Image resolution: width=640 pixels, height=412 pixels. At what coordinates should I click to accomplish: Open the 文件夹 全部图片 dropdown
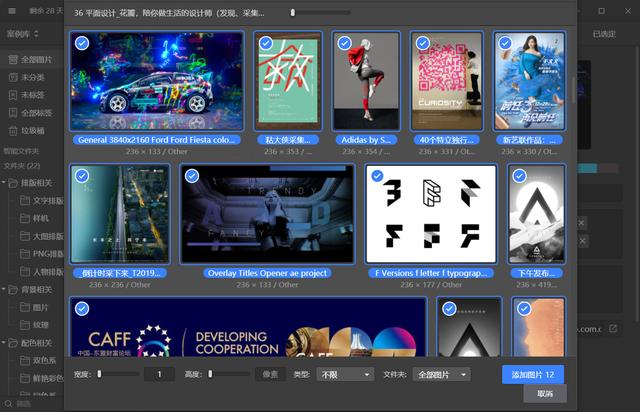(x=442, y=374)
